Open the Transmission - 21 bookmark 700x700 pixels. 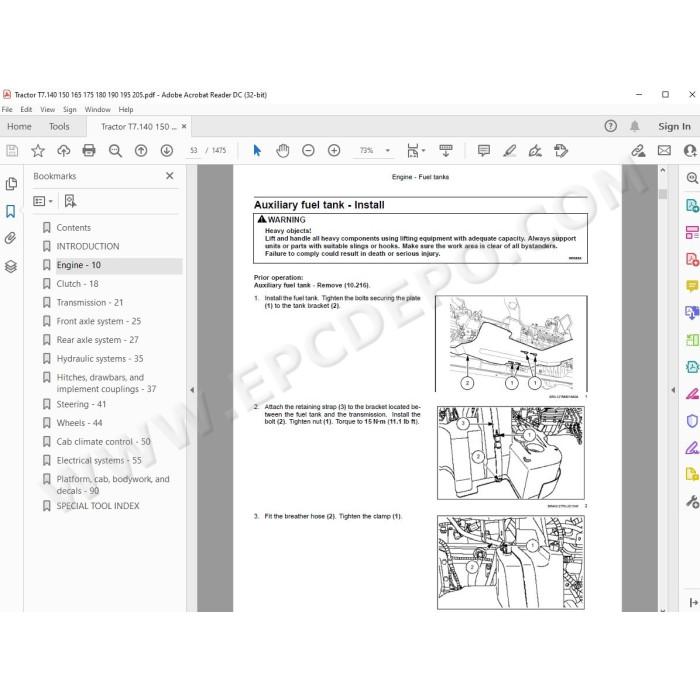pos(90,303)
